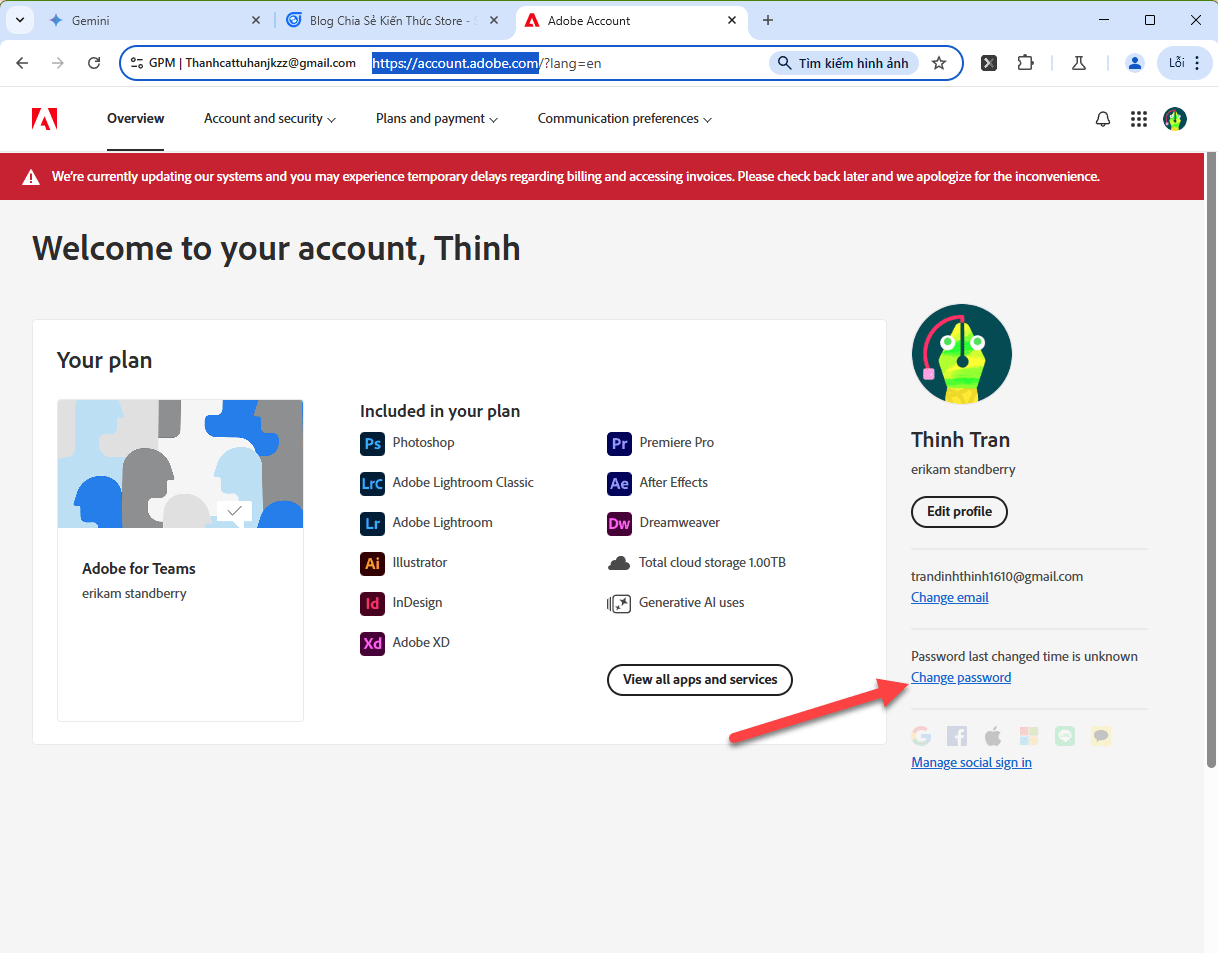
Task: Click the cloud storage icon
Action: click(x=619, y=563)
